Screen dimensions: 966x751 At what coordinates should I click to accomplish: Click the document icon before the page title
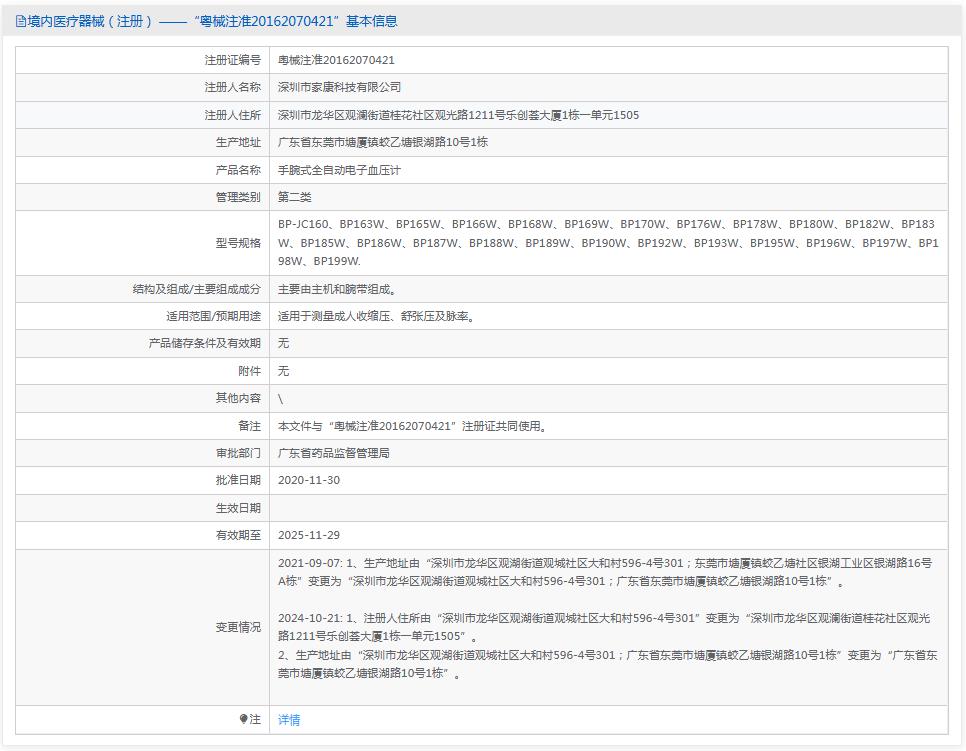[x=20, y=22]
